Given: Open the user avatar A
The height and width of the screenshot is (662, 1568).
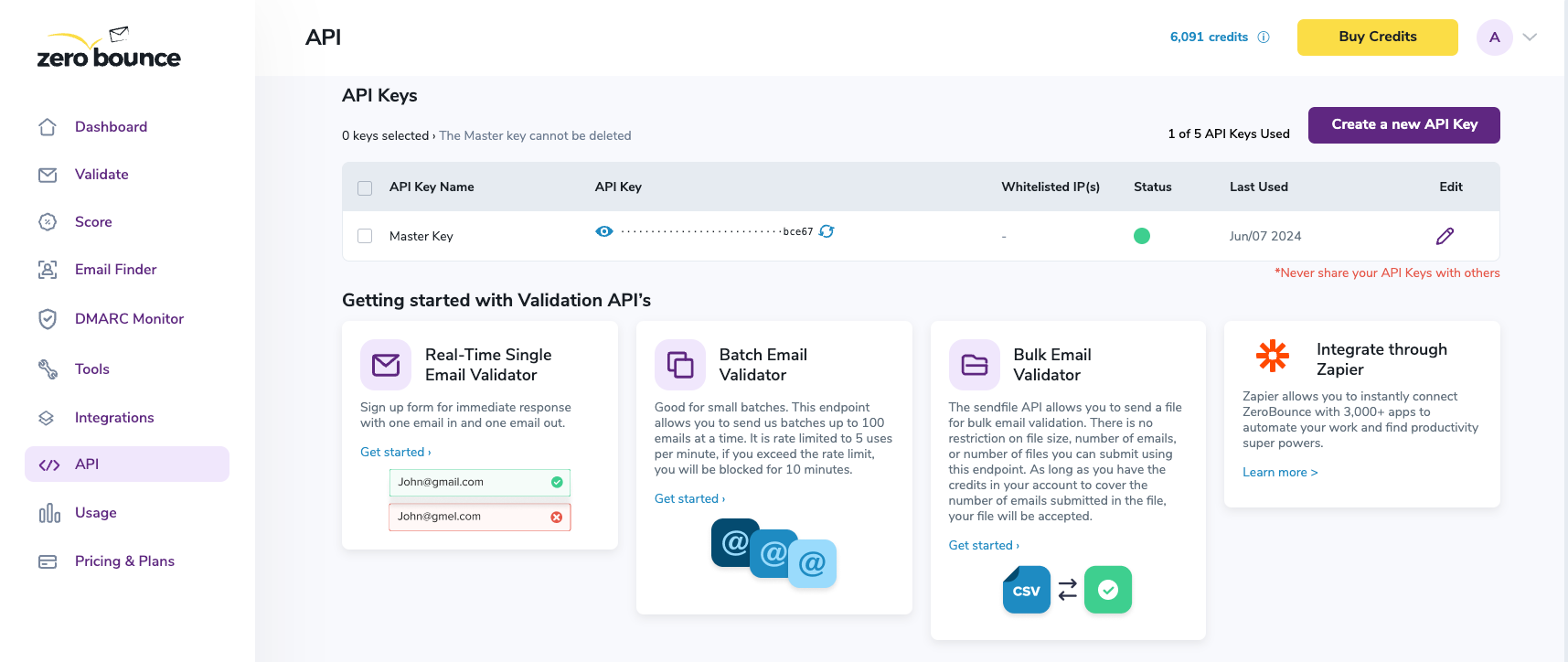Looking at the screenshot, I should pyautogui.click(x=1495, y=37).
